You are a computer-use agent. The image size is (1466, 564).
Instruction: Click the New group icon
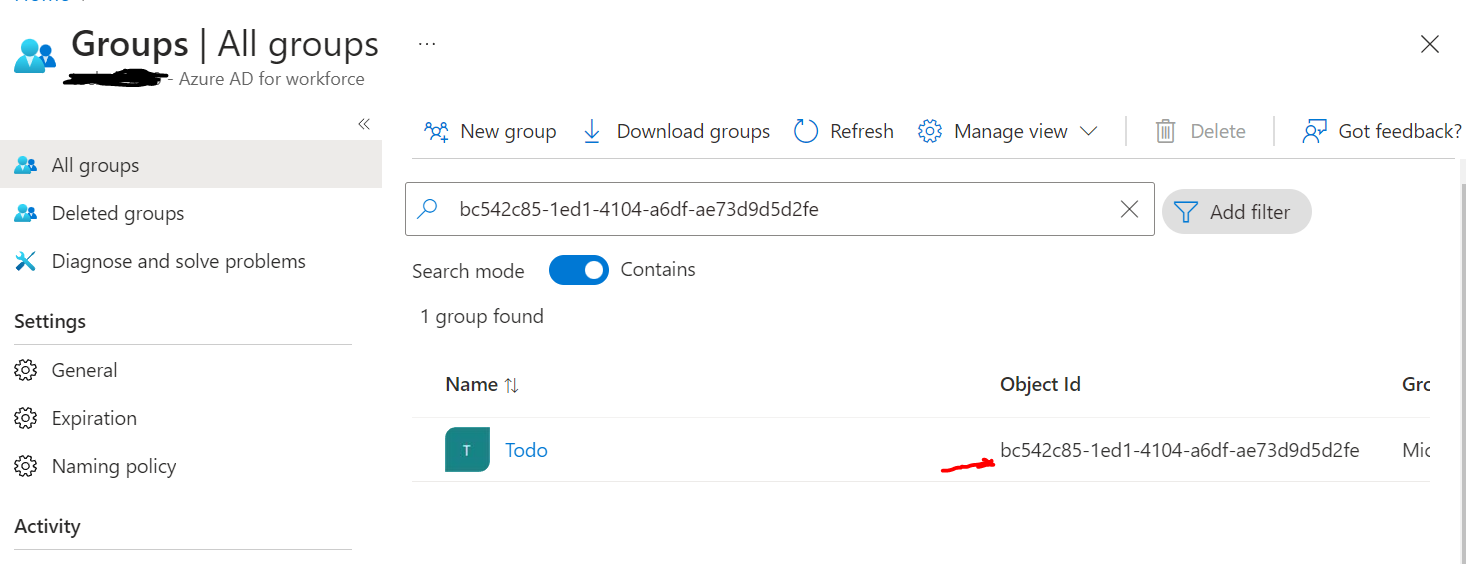coord(436,132)
